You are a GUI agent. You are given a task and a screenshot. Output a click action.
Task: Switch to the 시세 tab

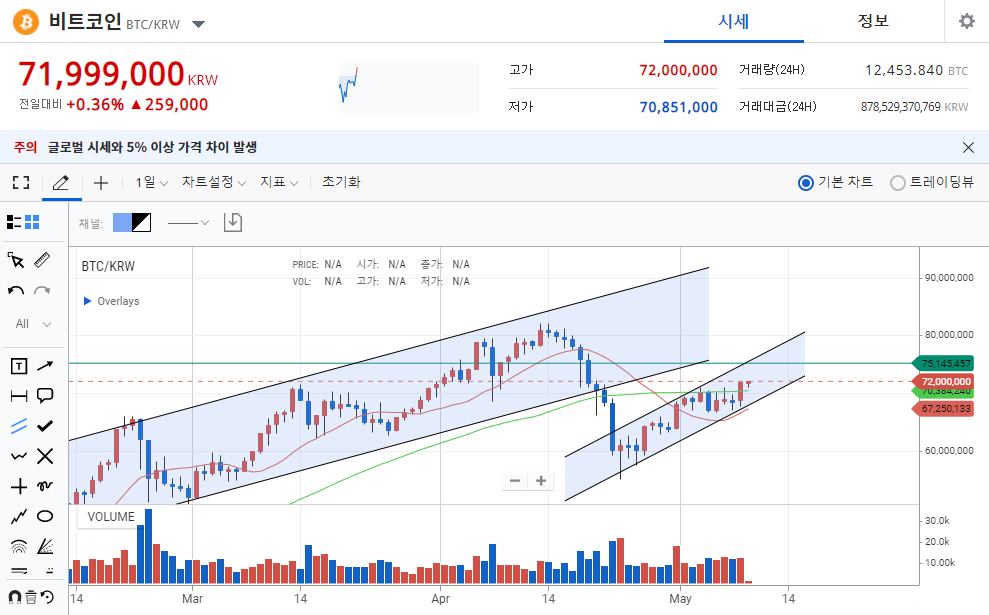tap(734, 21)
